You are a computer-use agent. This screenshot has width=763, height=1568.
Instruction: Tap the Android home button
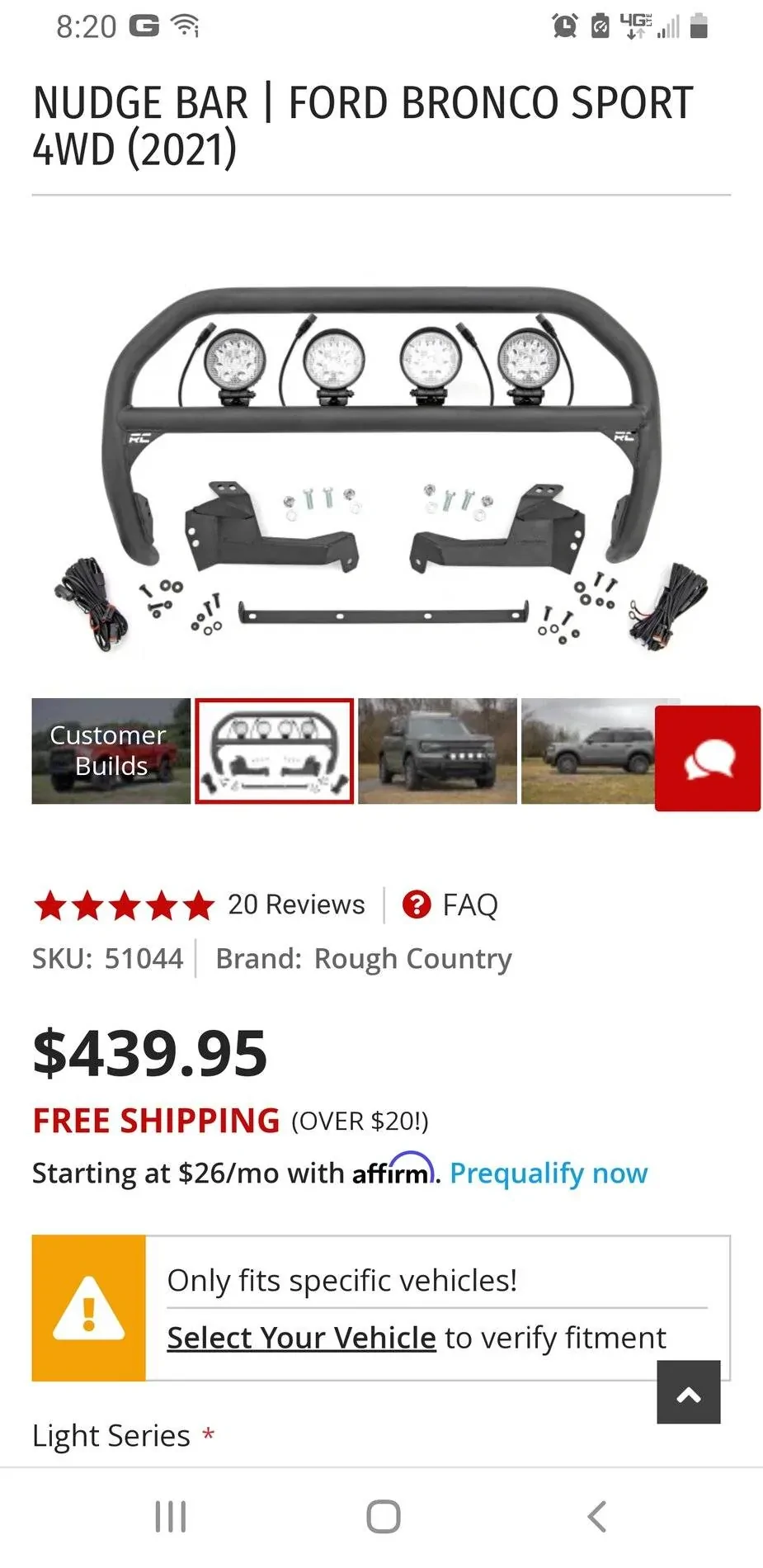coord(384,1517)
